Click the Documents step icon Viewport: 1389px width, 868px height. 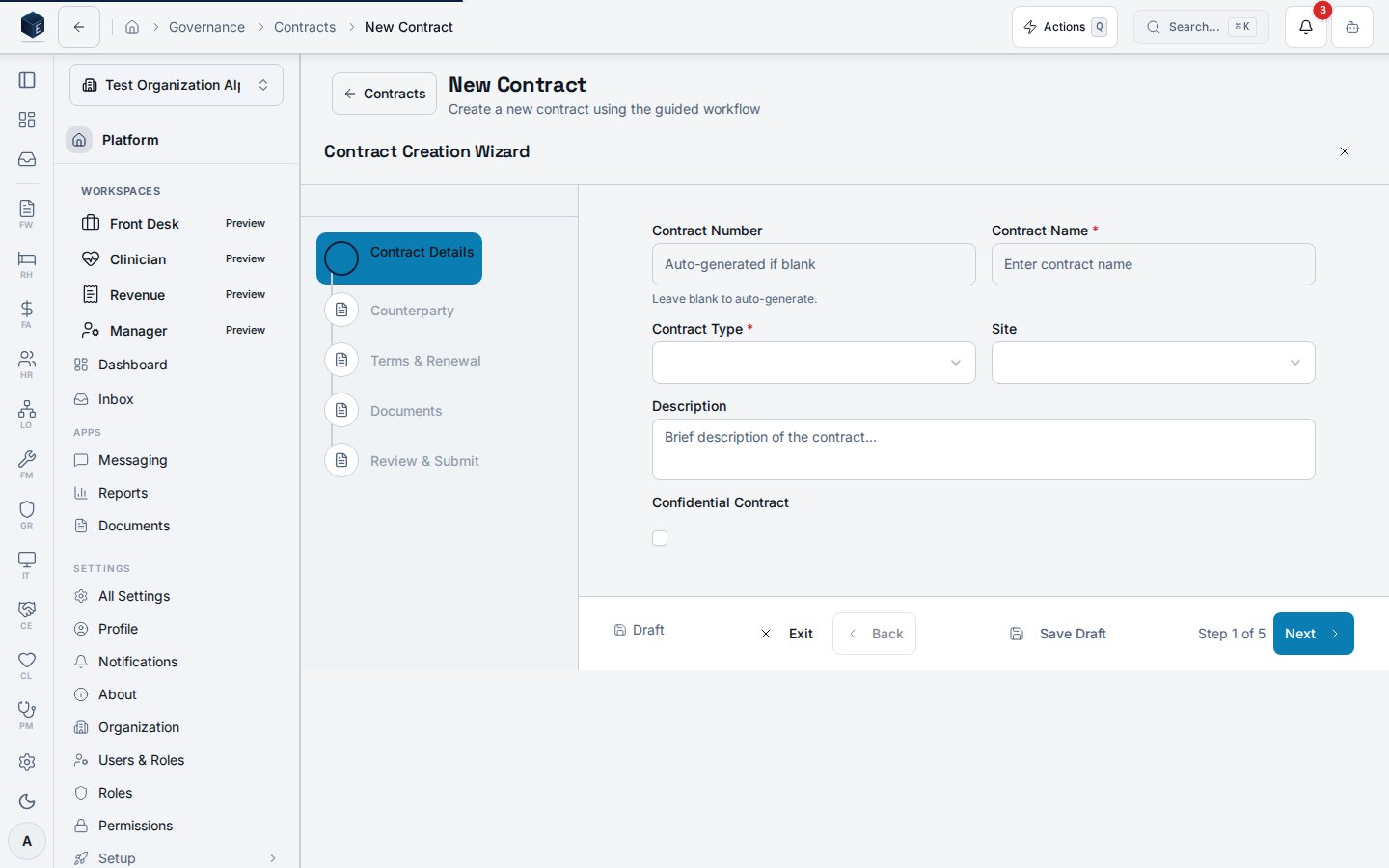click(x=341, y=411)
